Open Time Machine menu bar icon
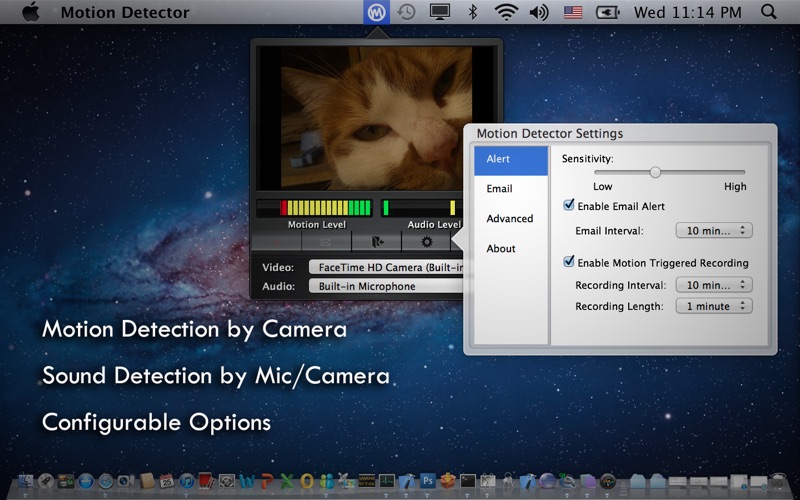Viewport: 800px width, 500px height. (x=407, y=12)
